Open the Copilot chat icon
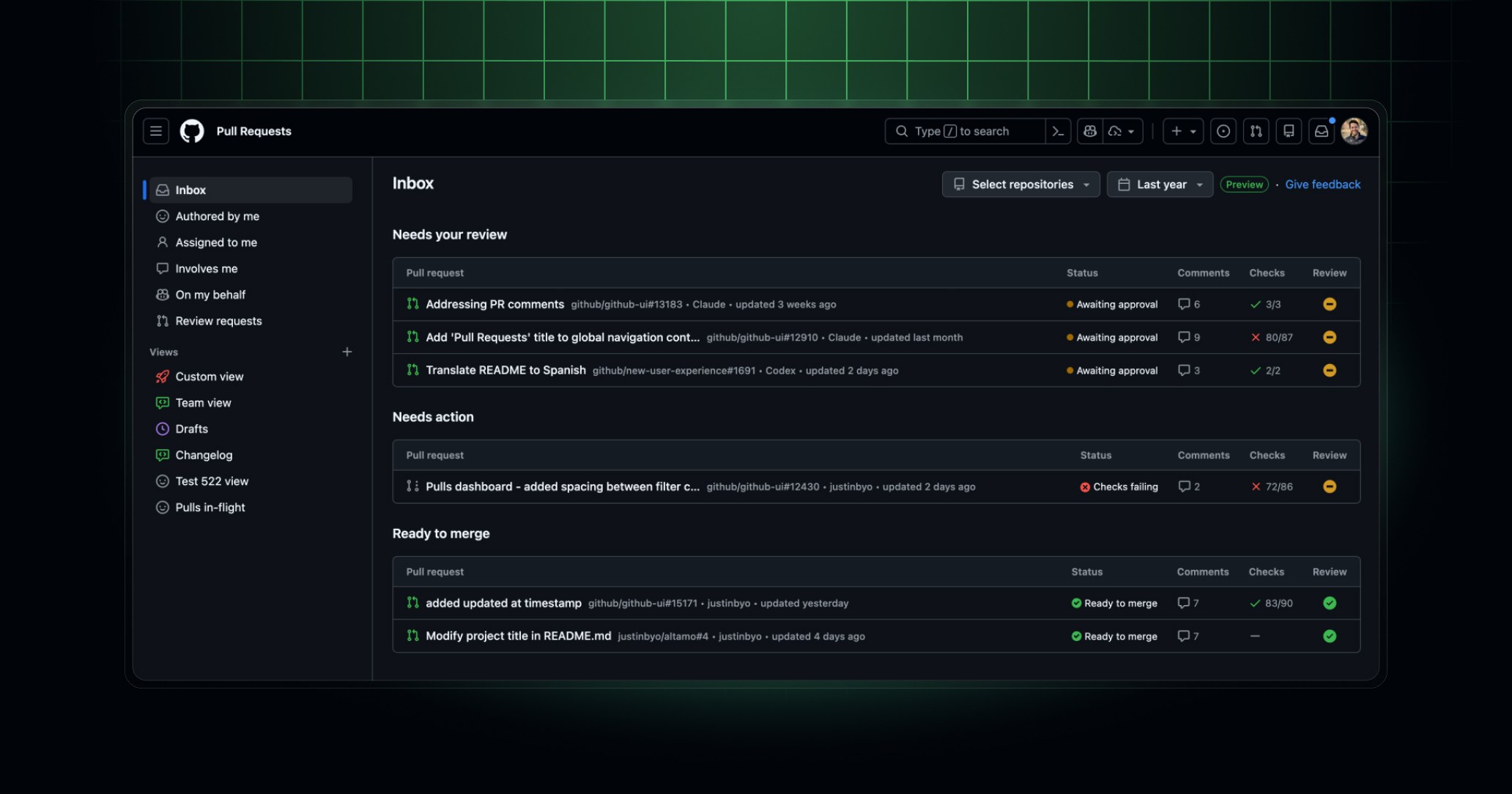The width and height of the screenshot is (1512, 794). [x=1090, y=131]
